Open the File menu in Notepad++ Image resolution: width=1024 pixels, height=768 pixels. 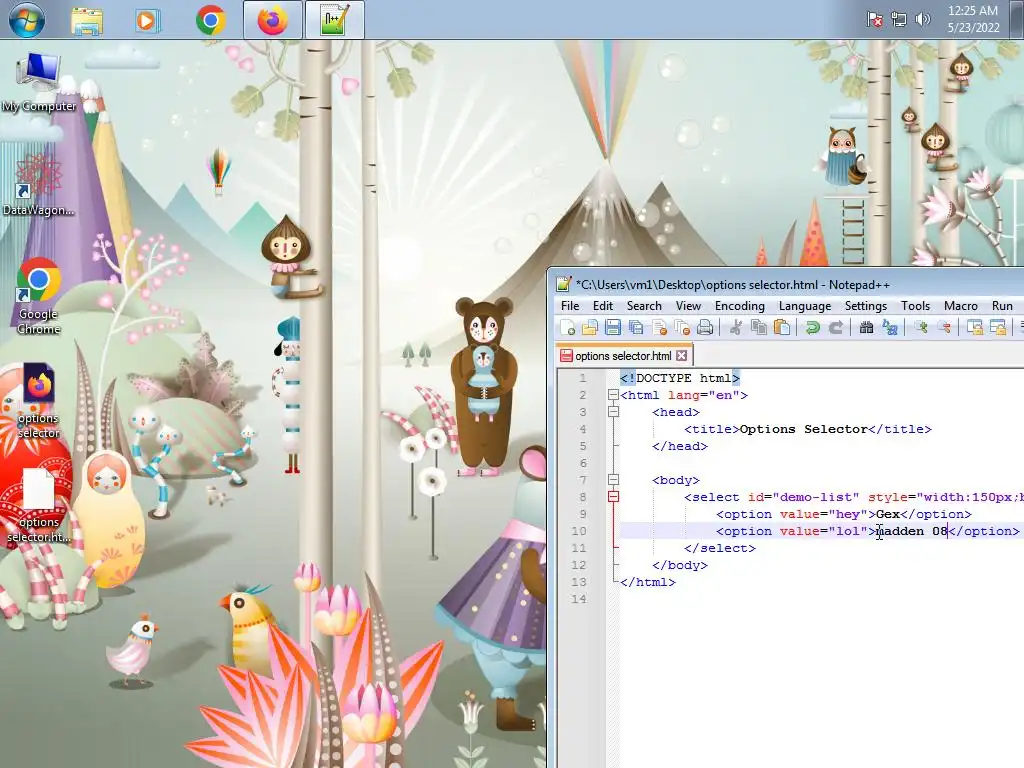pos(570,306)
